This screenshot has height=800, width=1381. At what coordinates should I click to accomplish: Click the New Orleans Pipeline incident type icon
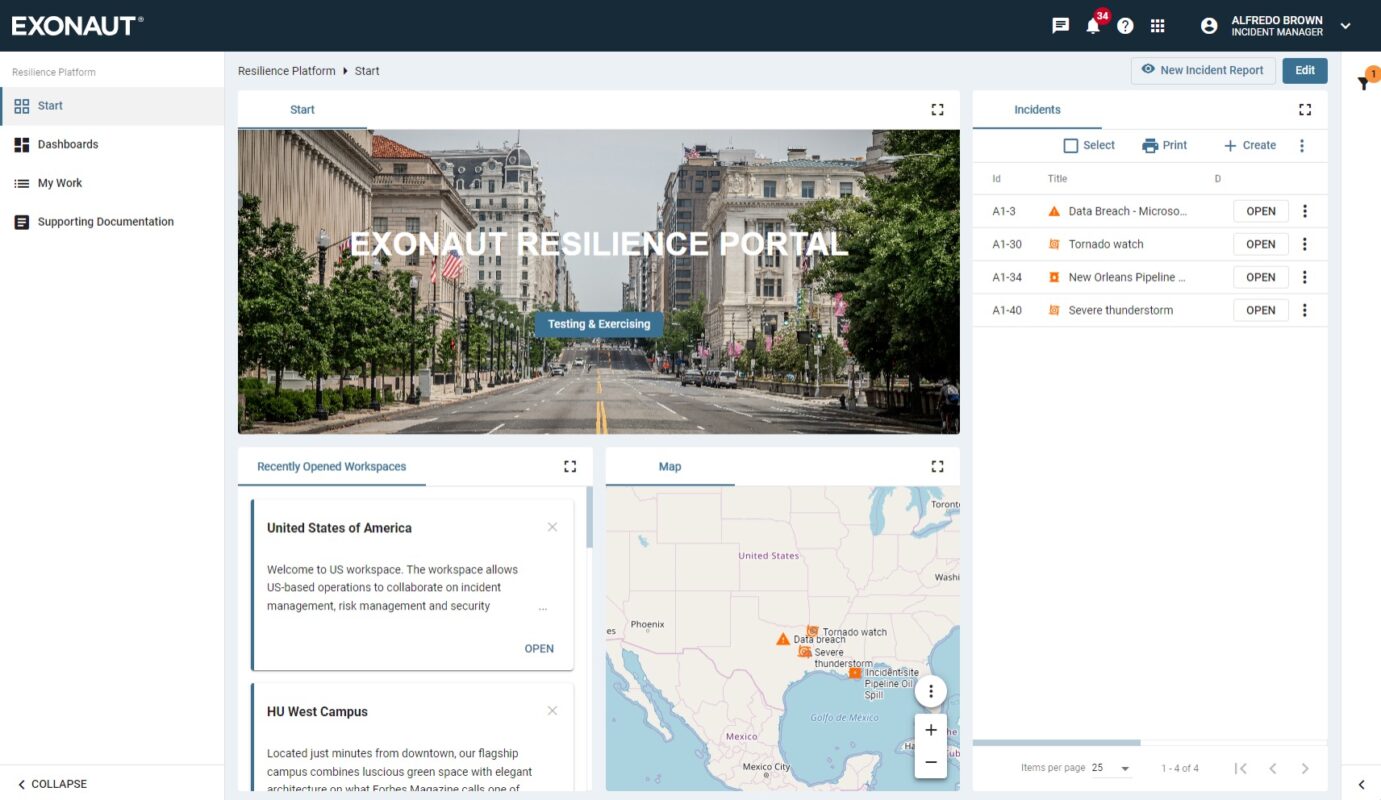click(x=1054, y=277)
